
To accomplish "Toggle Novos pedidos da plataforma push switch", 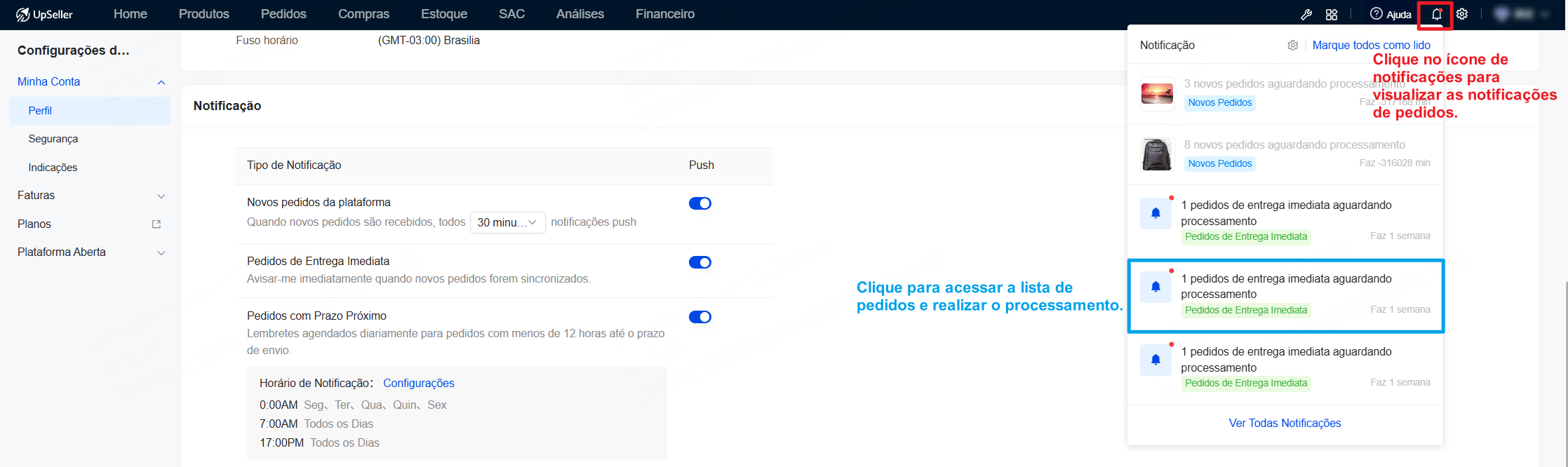I will [700, 203].
